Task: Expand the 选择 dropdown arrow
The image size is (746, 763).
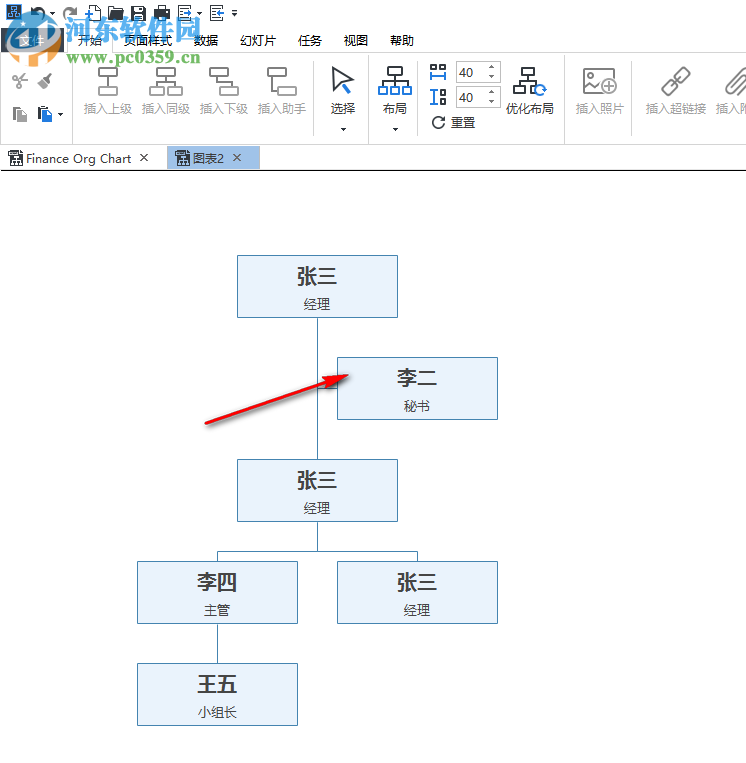Action: 343,129
